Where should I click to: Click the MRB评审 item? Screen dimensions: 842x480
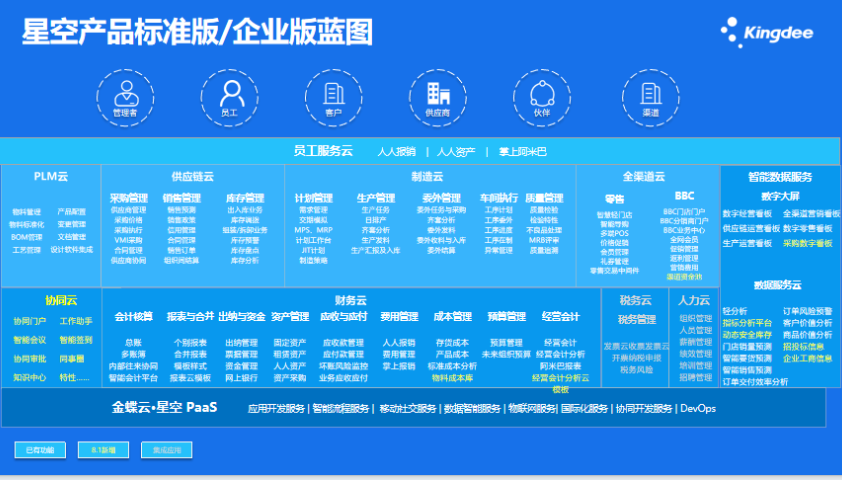pos(544,240)
